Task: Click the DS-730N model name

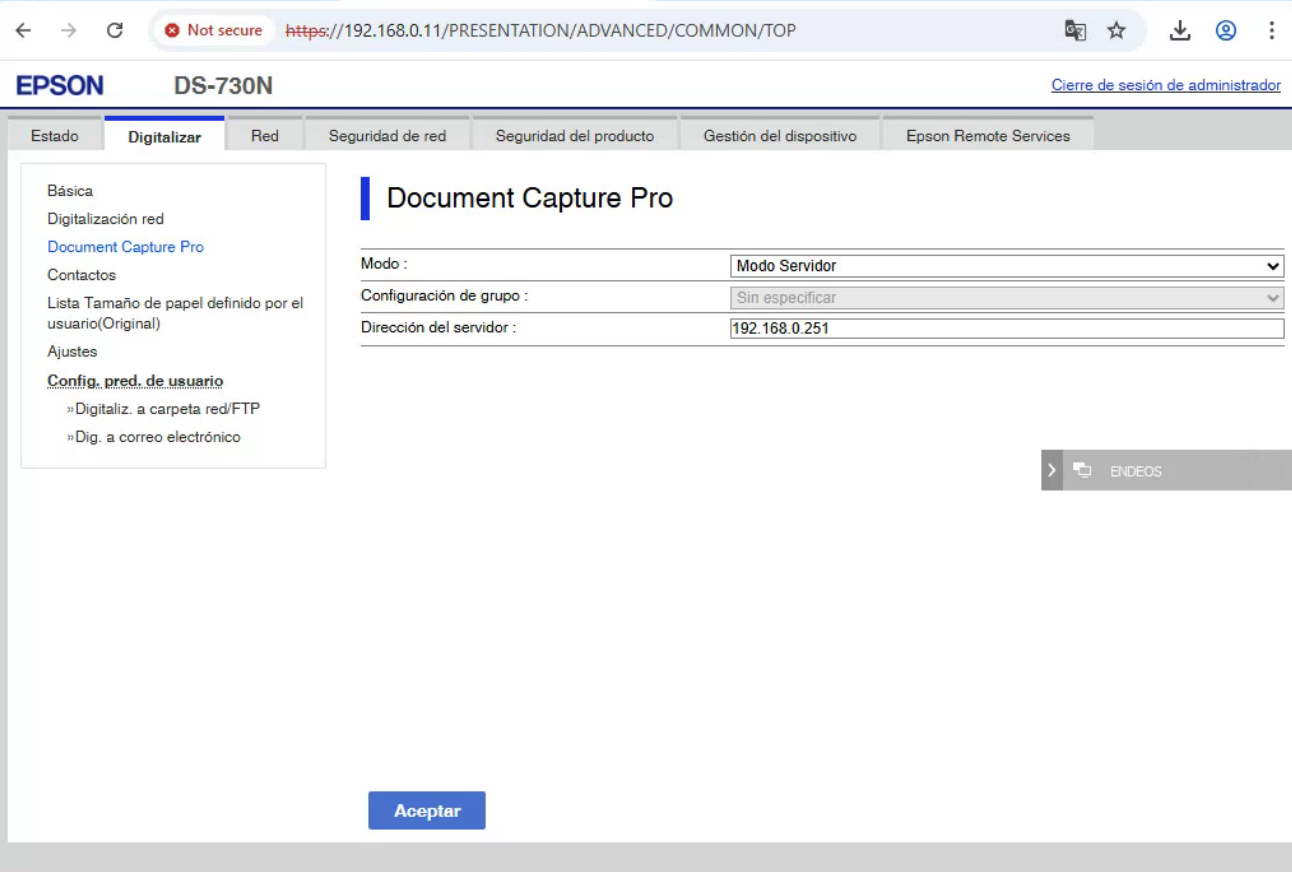Action: [x=223, y=86]
